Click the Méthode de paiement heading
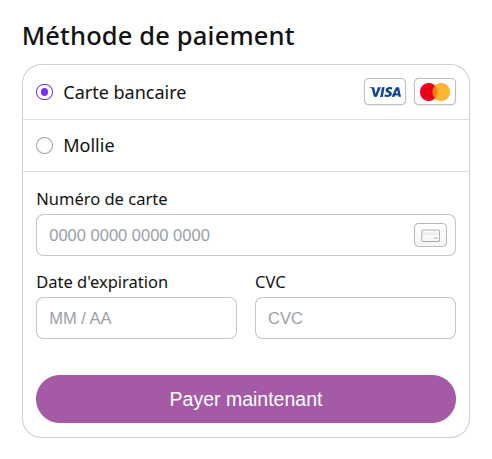The image size is (492, 459). pos(158,37)
